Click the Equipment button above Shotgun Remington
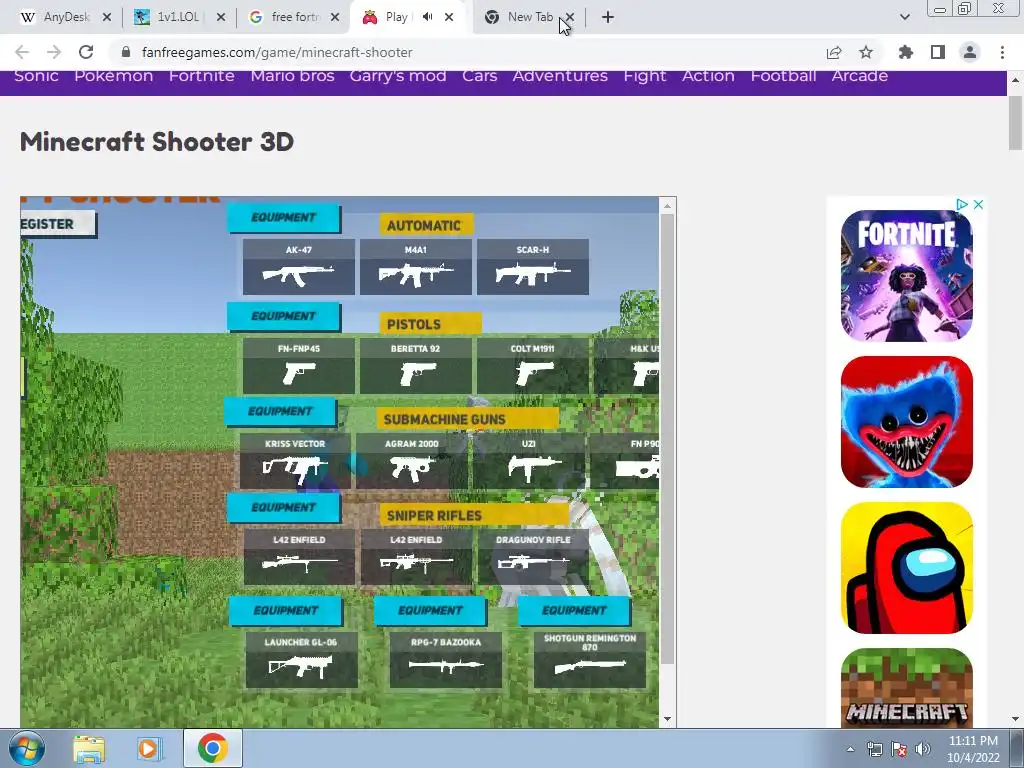The width and height of the screenshot is (1024, 768). 574,611
